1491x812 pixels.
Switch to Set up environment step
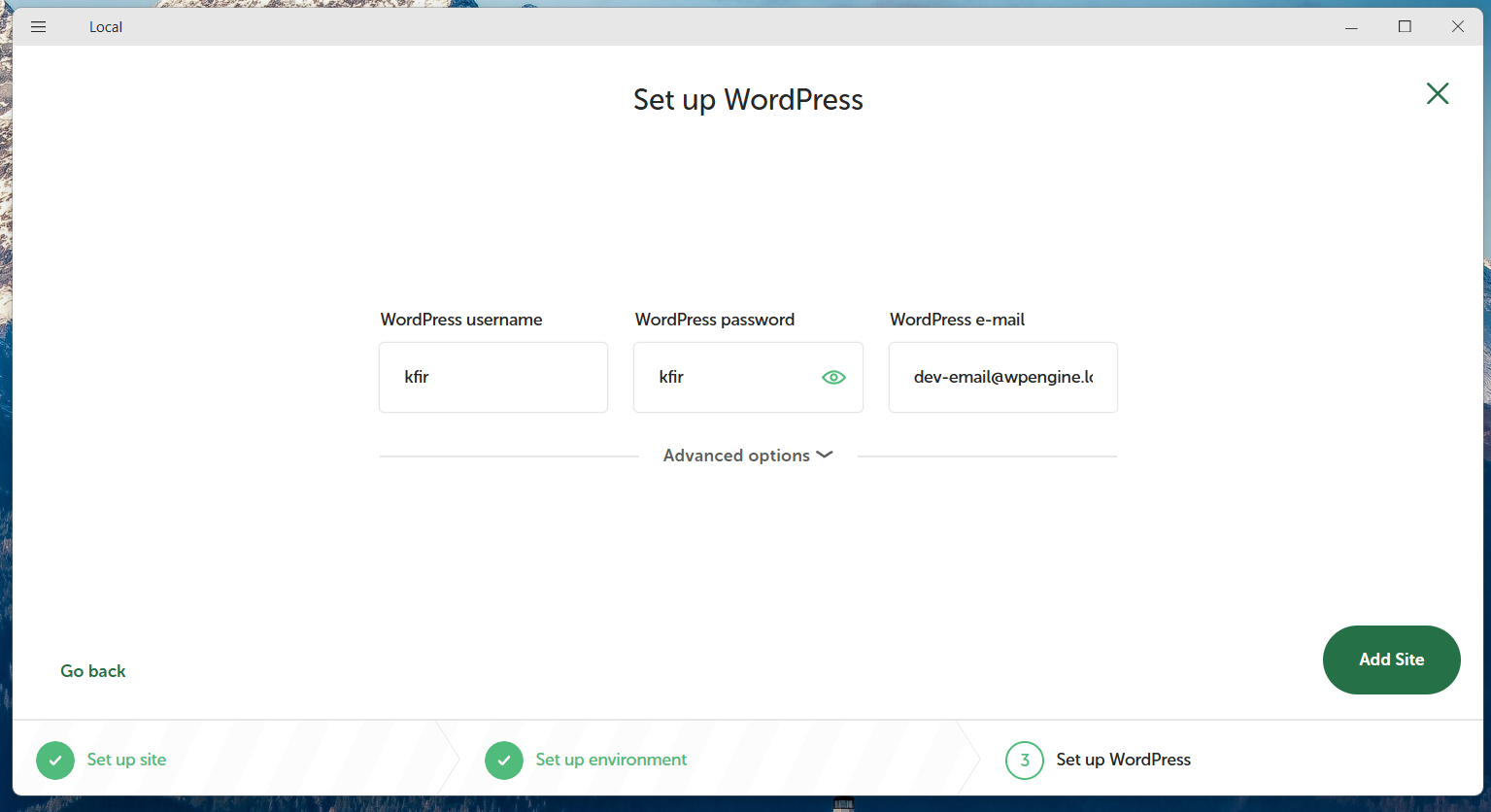tap(611, 760)
